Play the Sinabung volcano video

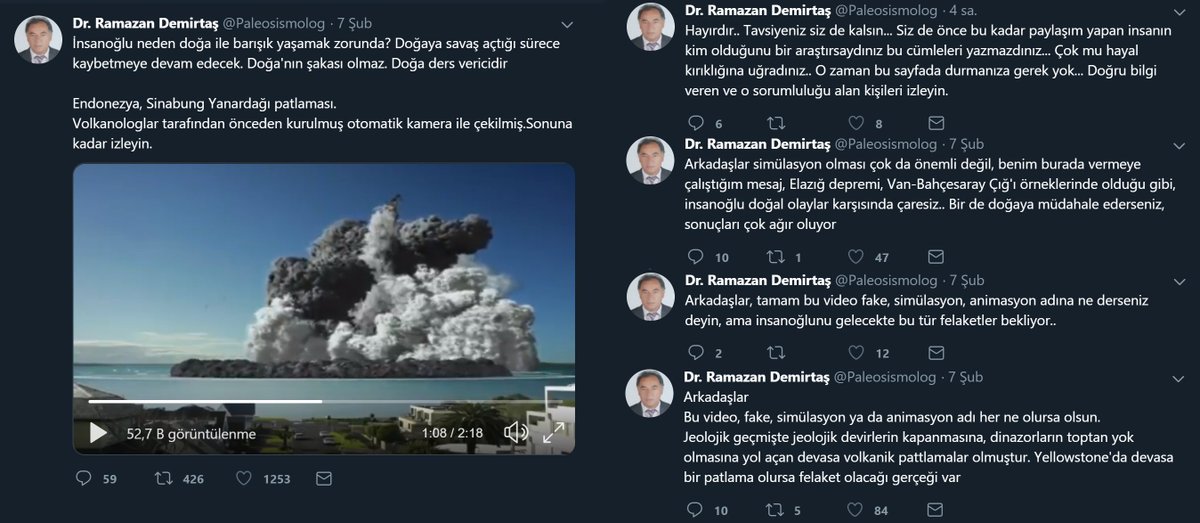click(x=98, y=433)
